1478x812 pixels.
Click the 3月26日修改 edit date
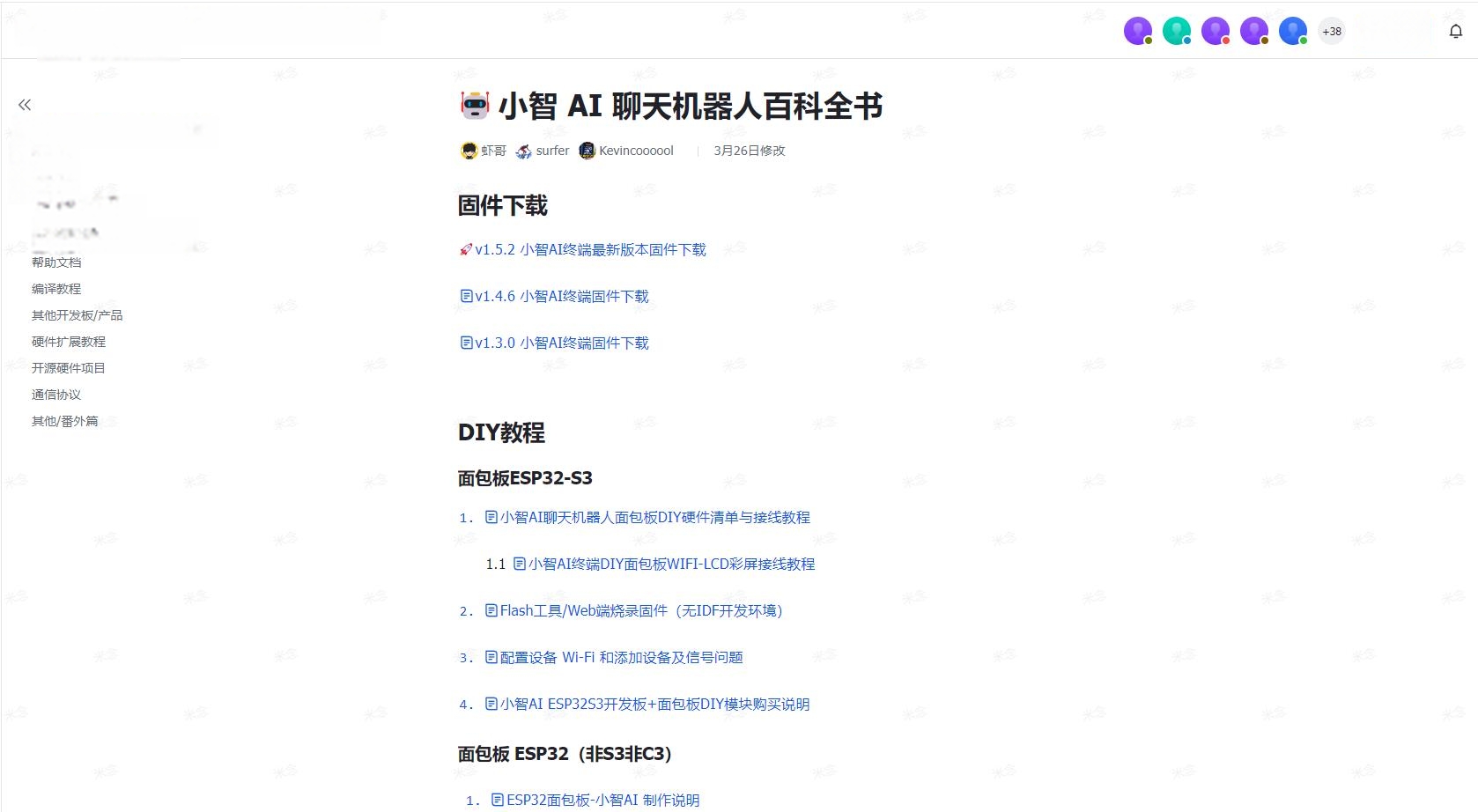pos(749,151)
